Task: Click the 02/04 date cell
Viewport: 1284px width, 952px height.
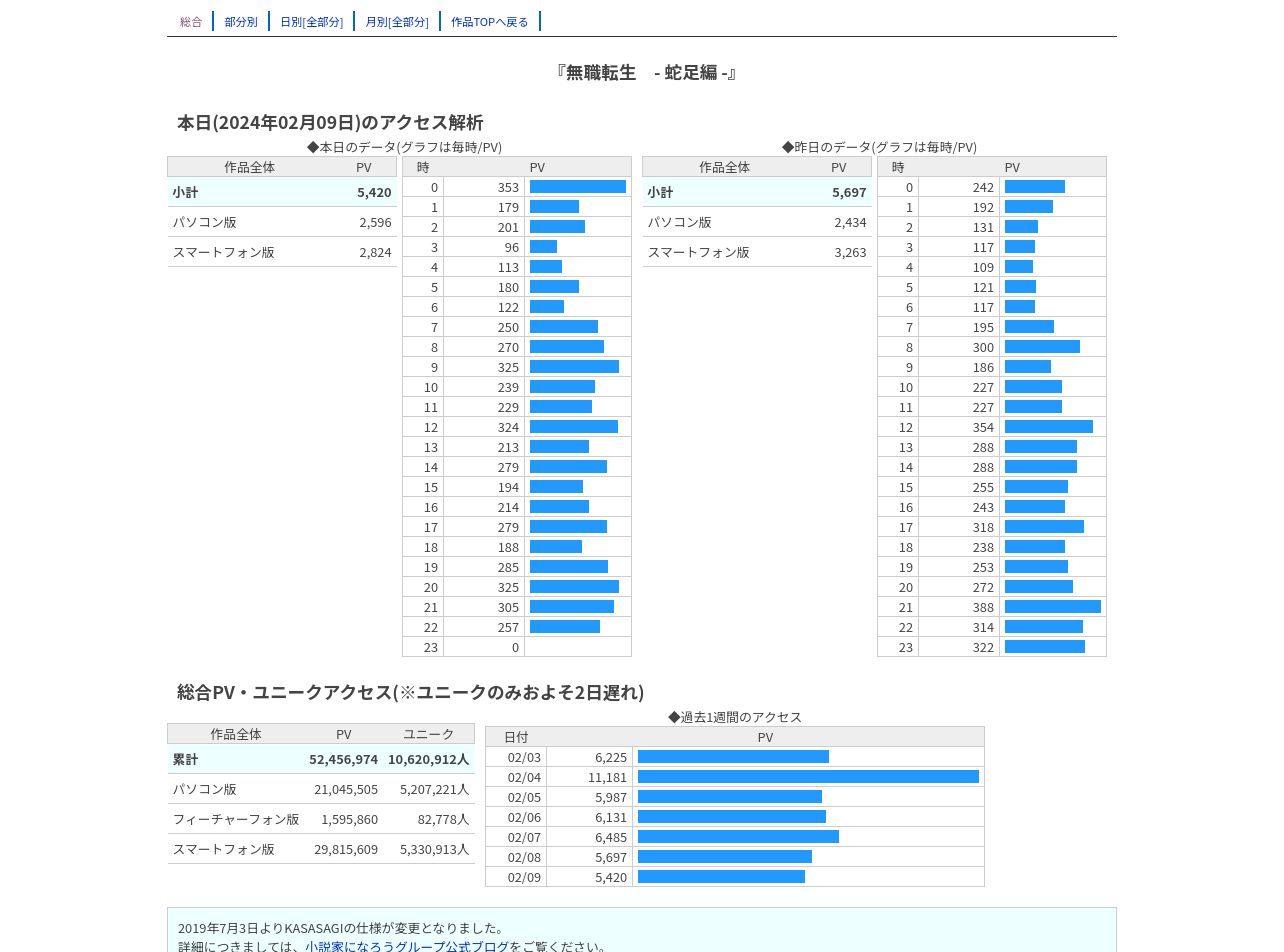Action: click(524, 777)
